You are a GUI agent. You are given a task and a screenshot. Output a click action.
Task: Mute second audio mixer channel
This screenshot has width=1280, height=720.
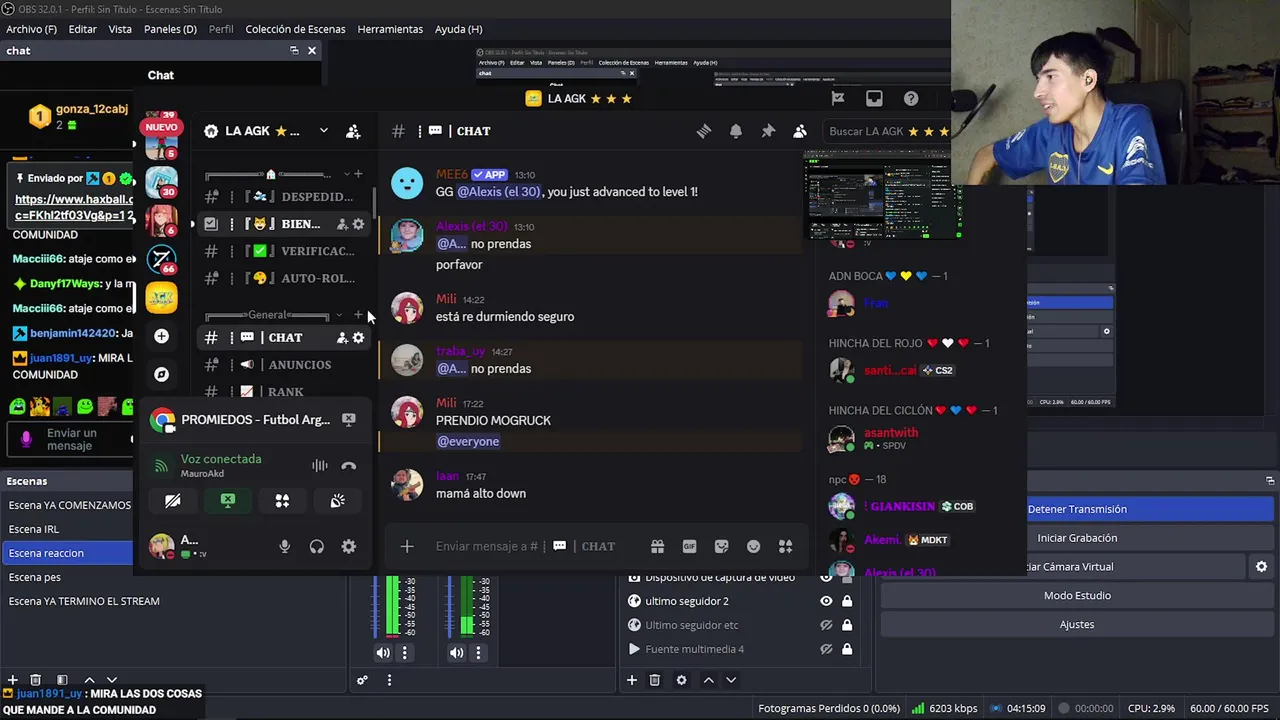point(456,653)
